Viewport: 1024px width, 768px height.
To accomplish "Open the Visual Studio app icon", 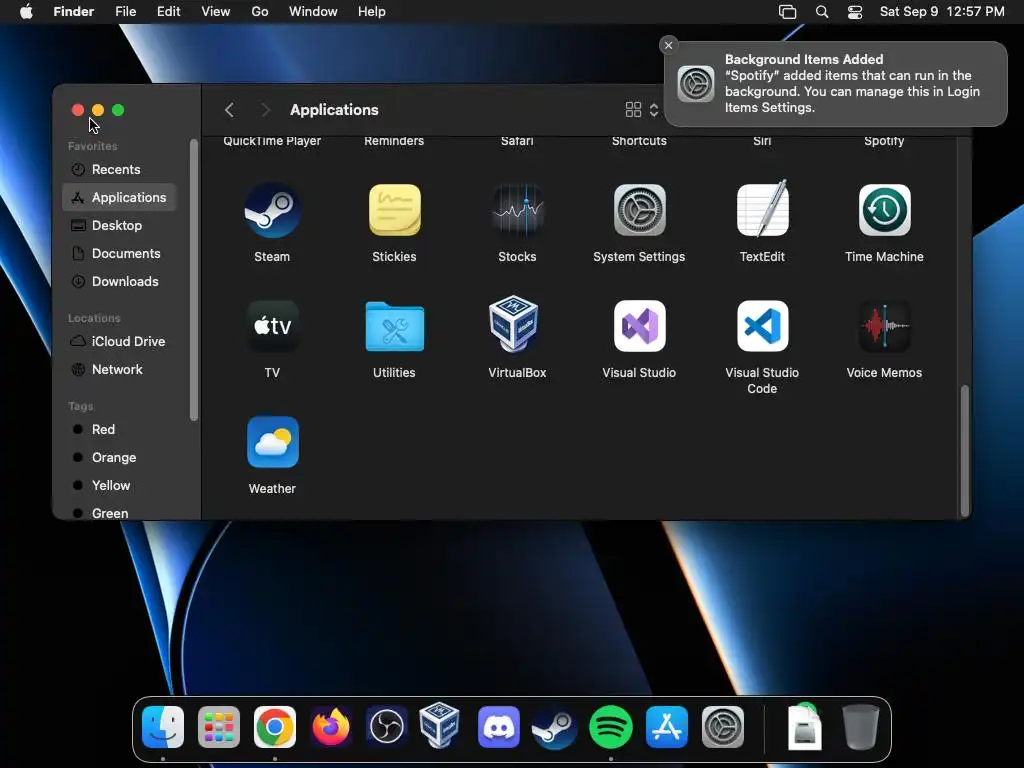I will [639, 326].
